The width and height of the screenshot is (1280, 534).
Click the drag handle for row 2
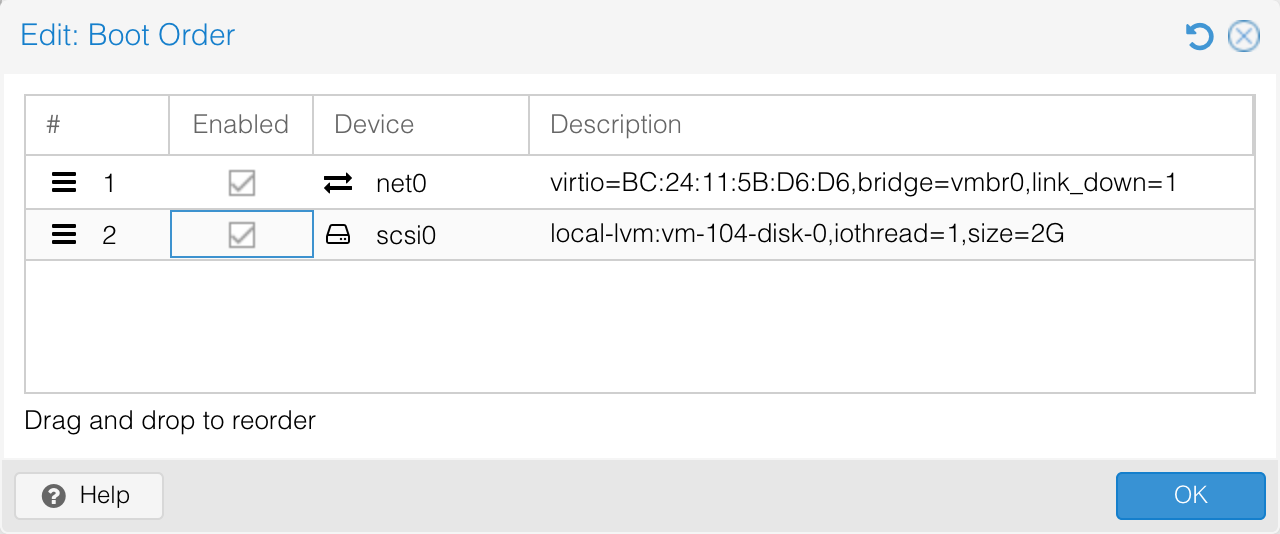(64, 235)
